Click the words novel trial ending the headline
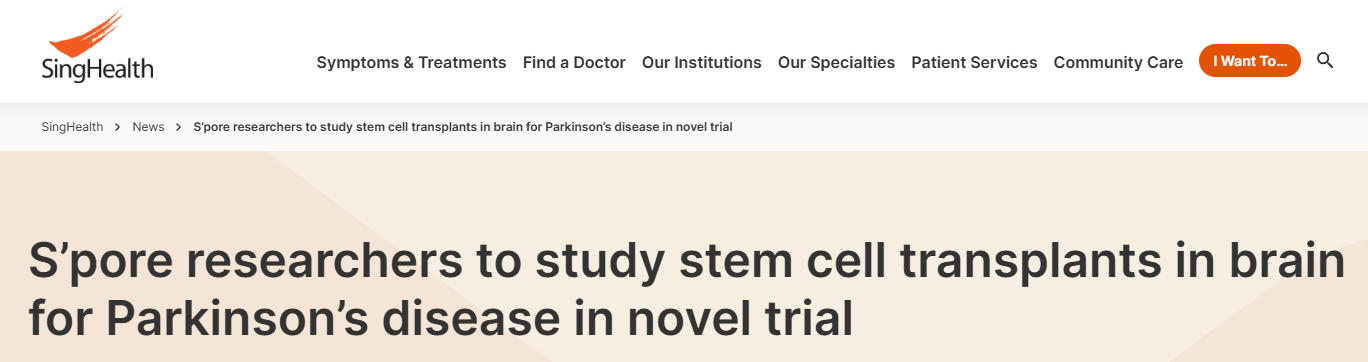This screenshot has height=362, width=1368. tap(740, 319)
